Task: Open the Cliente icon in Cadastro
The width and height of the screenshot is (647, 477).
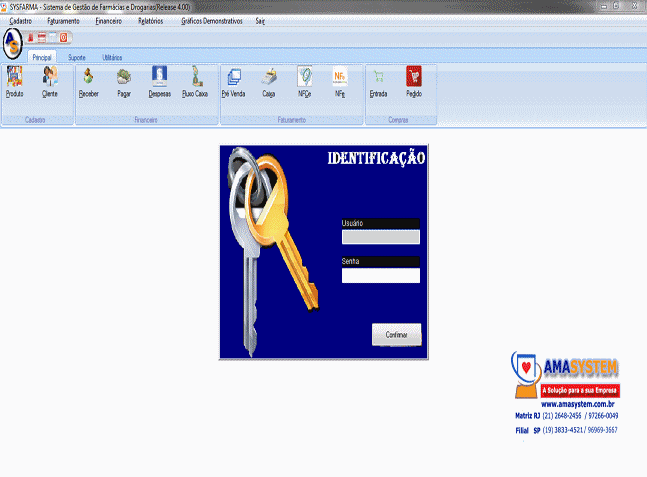Action: [50, 79]
